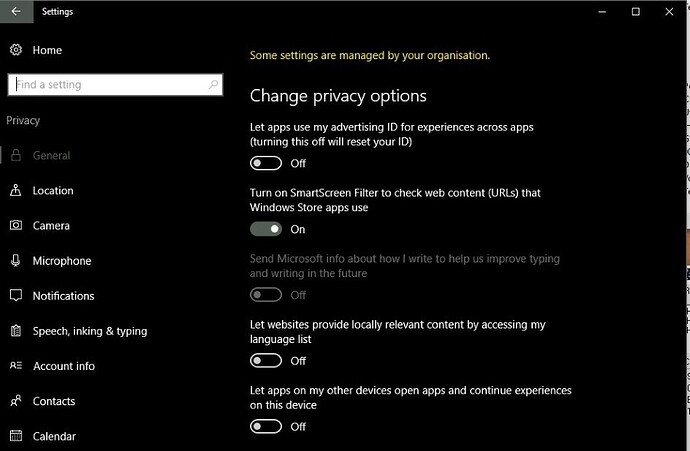Click the back arrow in title bar

[x=16, y=11]
